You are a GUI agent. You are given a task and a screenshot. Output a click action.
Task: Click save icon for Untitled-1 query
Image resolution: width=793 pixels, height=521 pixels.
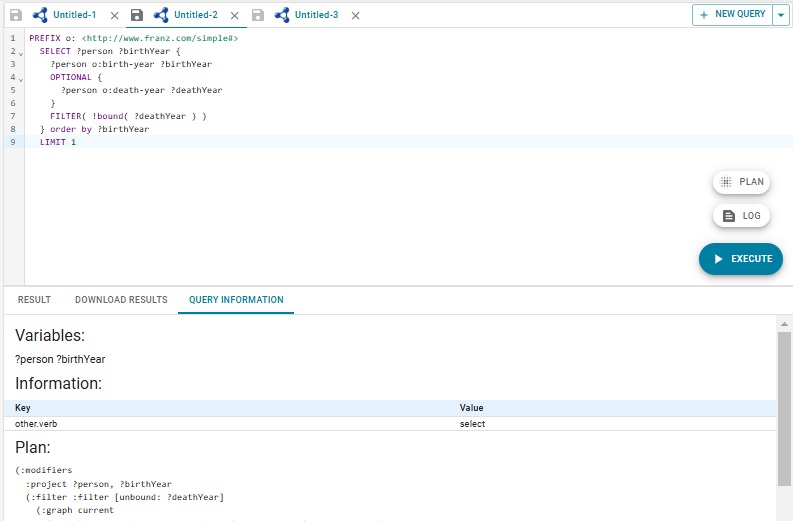pos(16,16)
